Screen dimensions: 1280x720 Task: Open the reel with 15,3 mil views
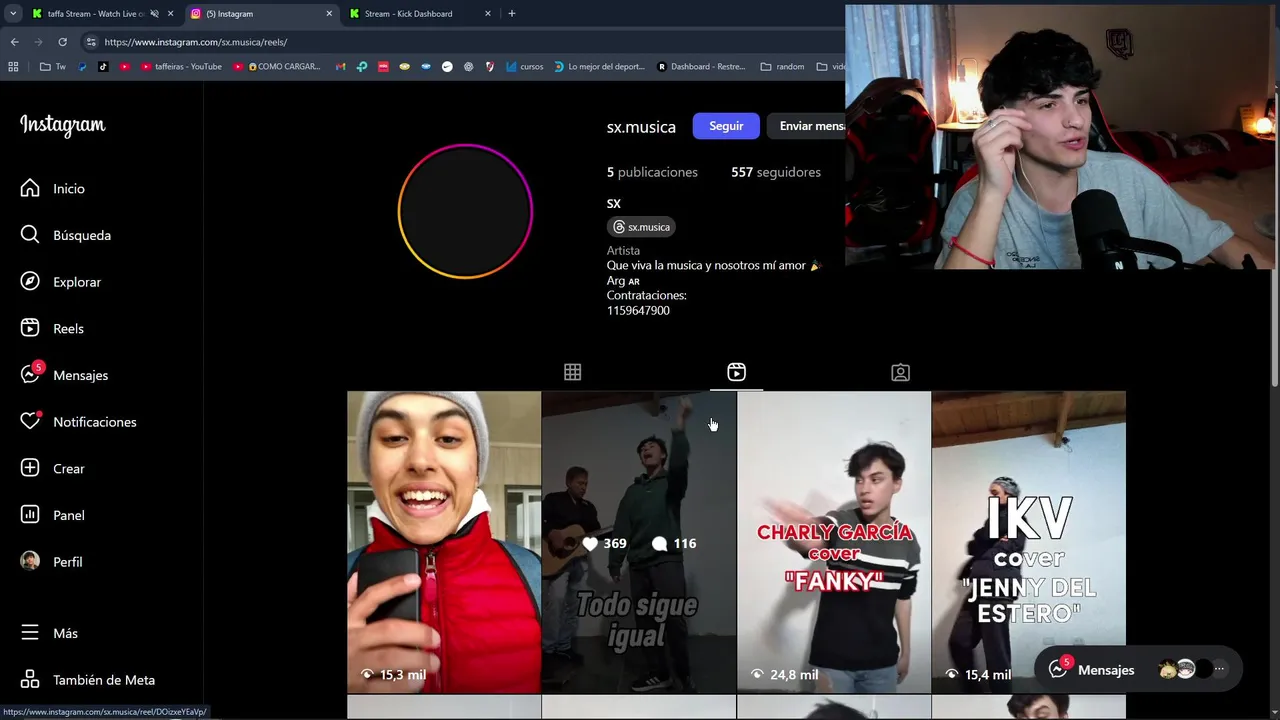(x=444, y=542)
